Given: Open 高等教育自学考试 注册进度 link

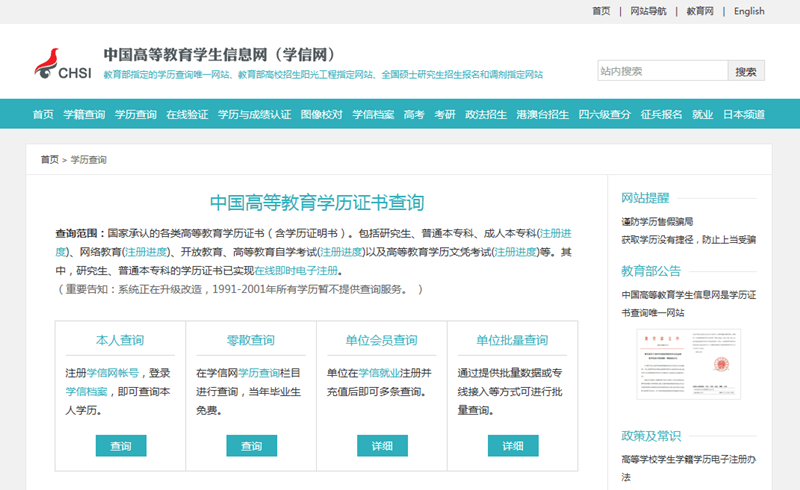Looking at the screenshot, I should tap(341, 252).
